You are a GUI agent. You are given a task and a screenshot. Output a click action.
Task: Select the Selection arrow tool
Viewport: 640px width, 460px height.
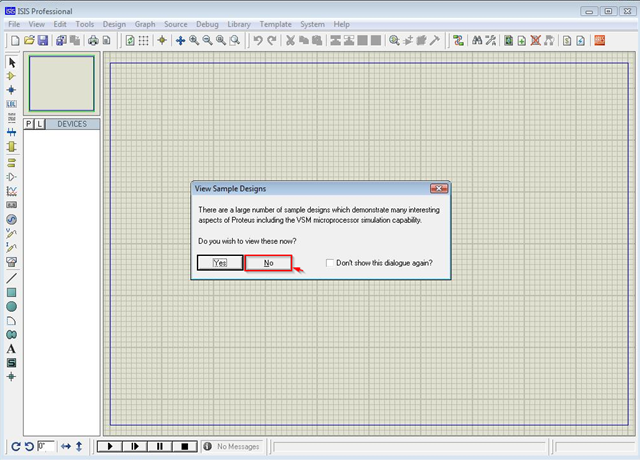[x=11, y=62]
